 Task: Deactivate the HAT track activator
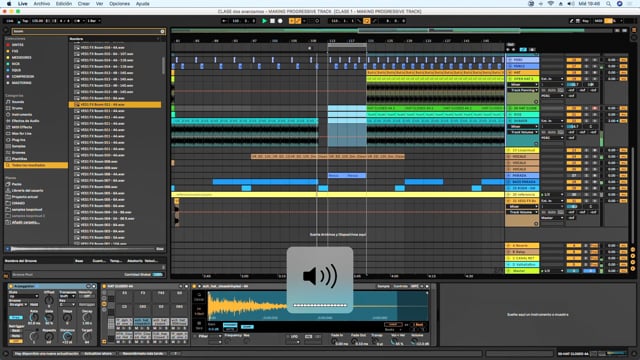pyautogui.click(x=573, y=73)
